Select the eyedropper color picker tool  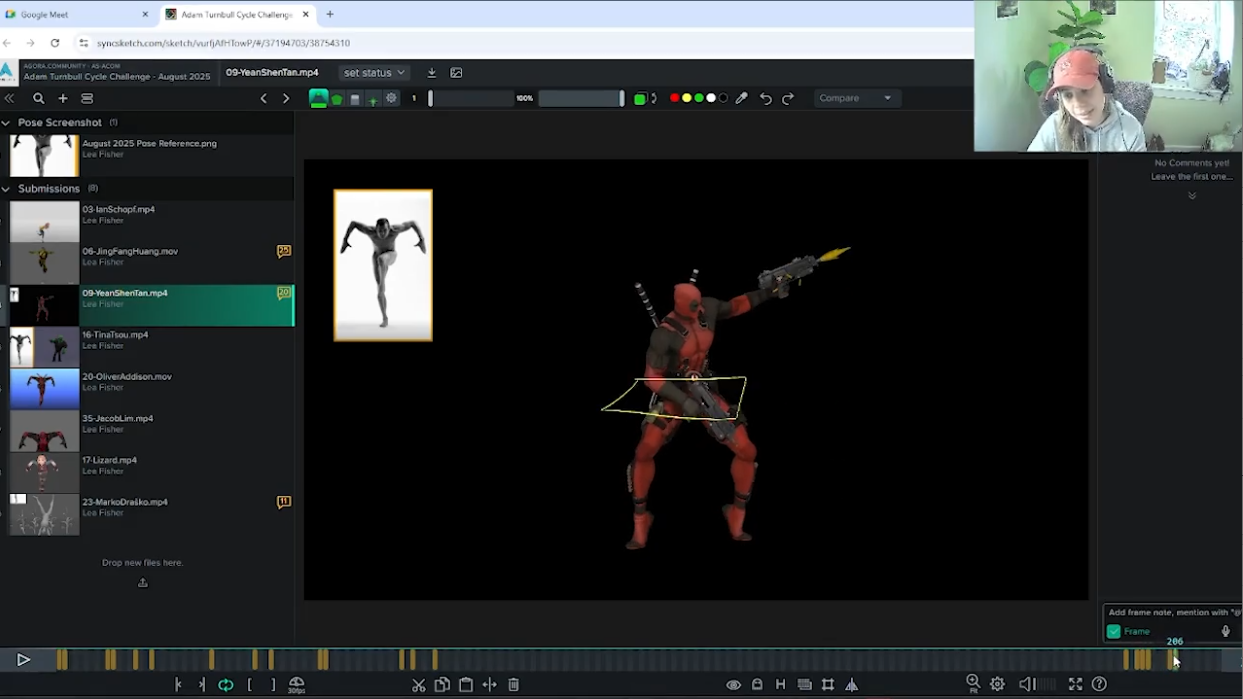742,98
